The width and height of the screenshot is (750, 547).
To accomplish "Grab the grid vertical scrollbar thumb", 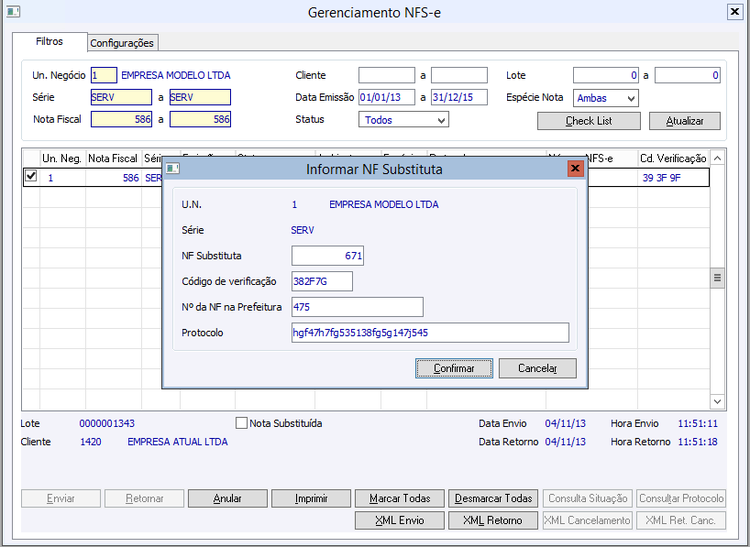I will coord(717,278).
